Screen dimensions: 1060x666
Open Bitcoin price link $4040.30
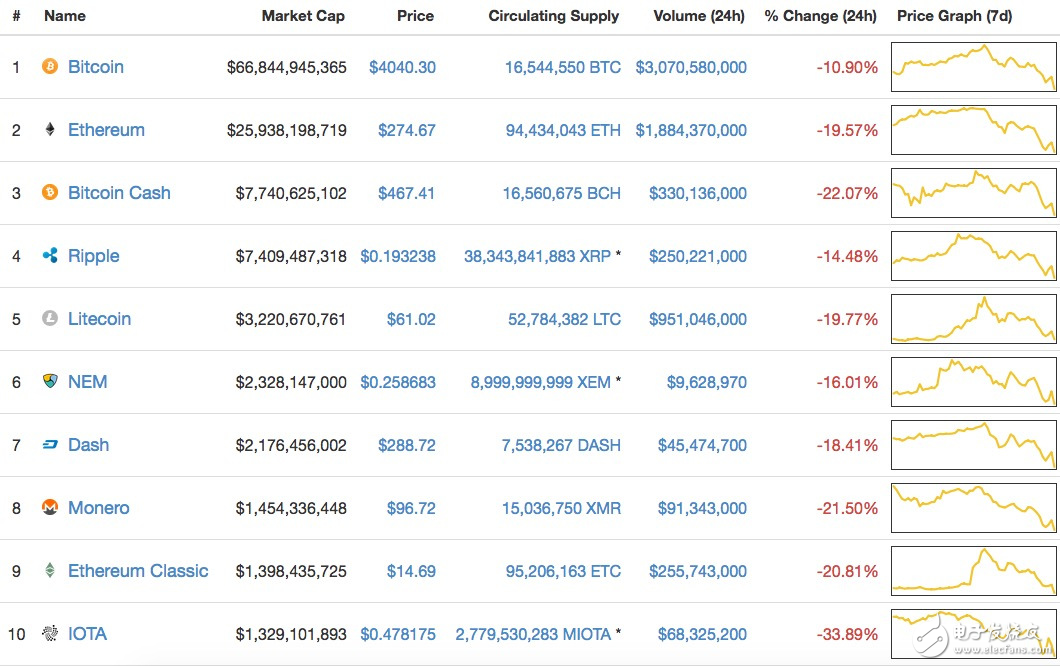pos(402,67)
